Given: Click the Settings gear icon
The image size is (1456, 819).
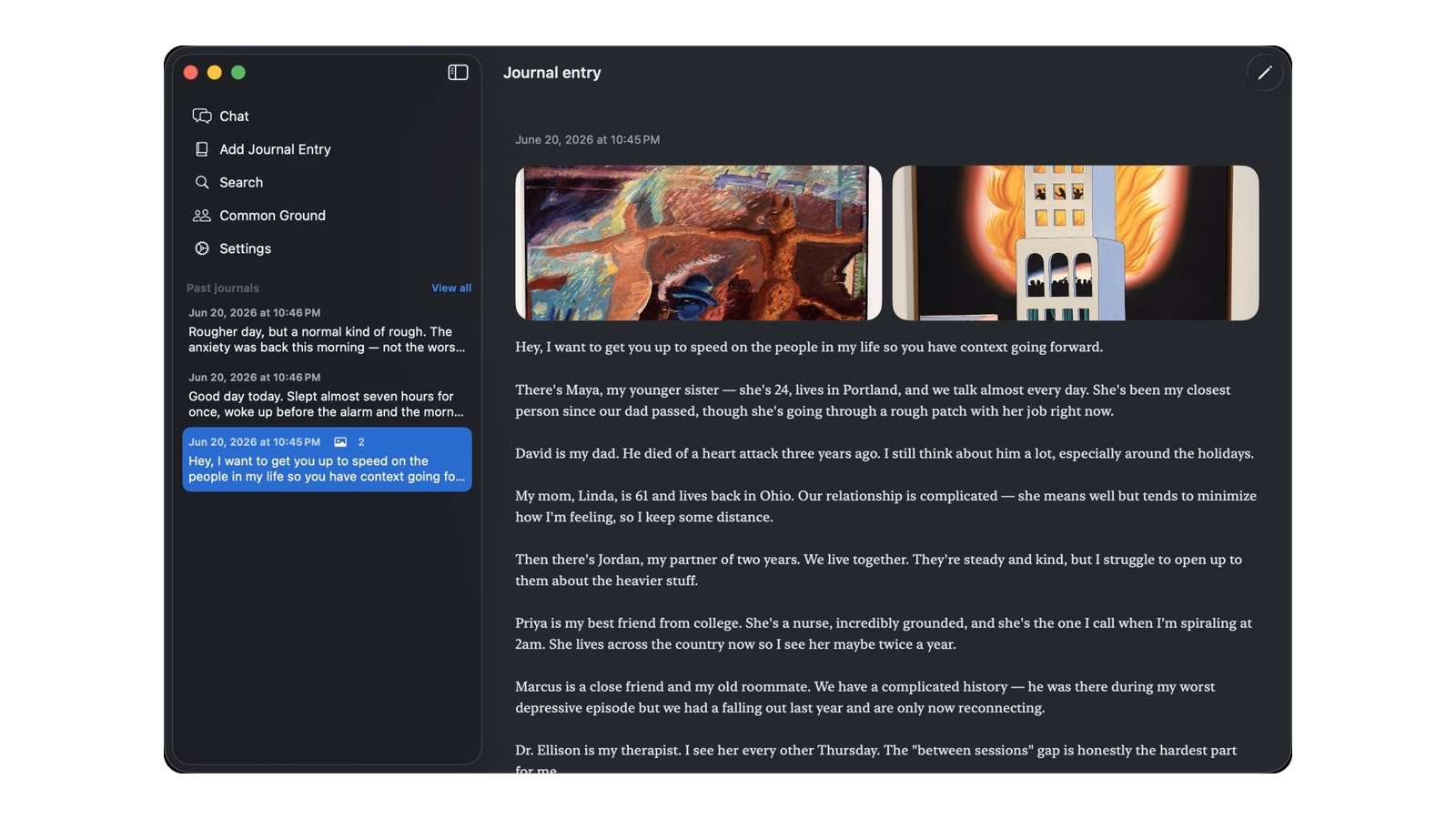Looking at the screenshot, I should pos(202,248).
